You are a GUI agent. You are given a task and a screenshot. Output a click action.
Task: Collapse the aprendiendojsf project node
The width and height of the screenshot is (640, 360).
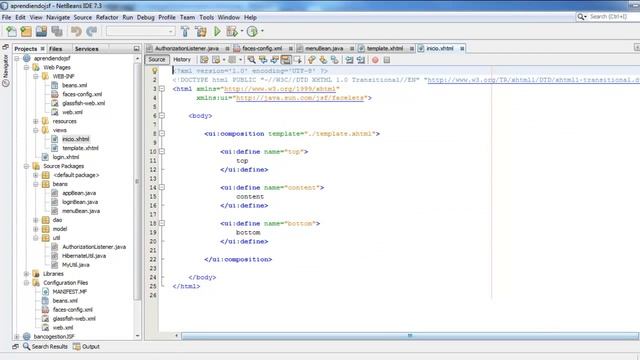[x=17, y=58]
